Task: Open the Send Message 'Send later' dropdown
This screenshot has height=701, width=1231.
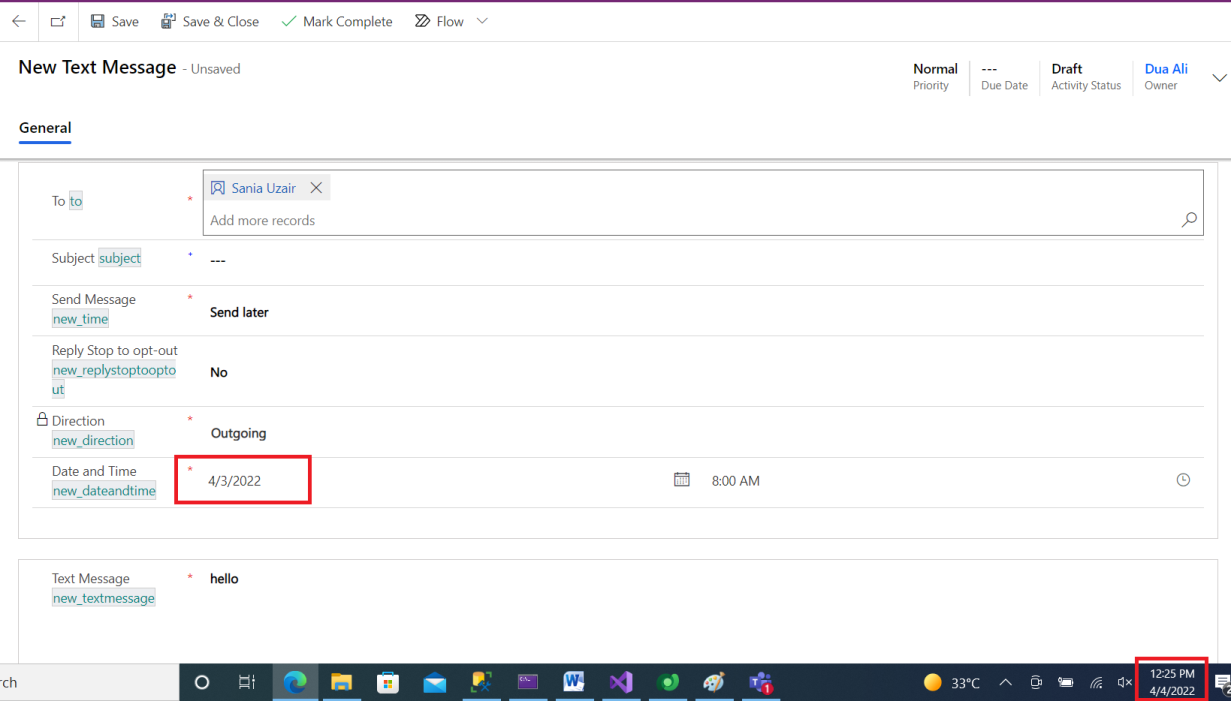Action: [x=239, y=312]
